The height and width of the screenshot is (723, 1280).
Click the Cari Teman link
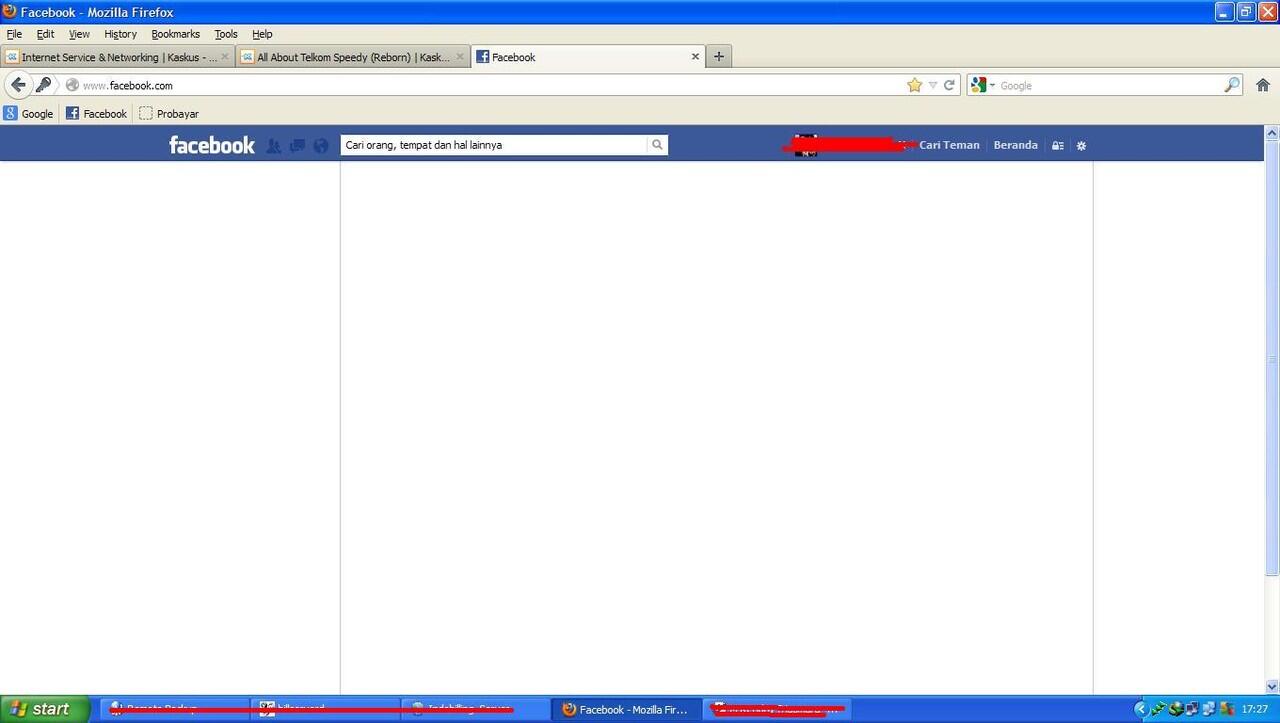(949, 145)
